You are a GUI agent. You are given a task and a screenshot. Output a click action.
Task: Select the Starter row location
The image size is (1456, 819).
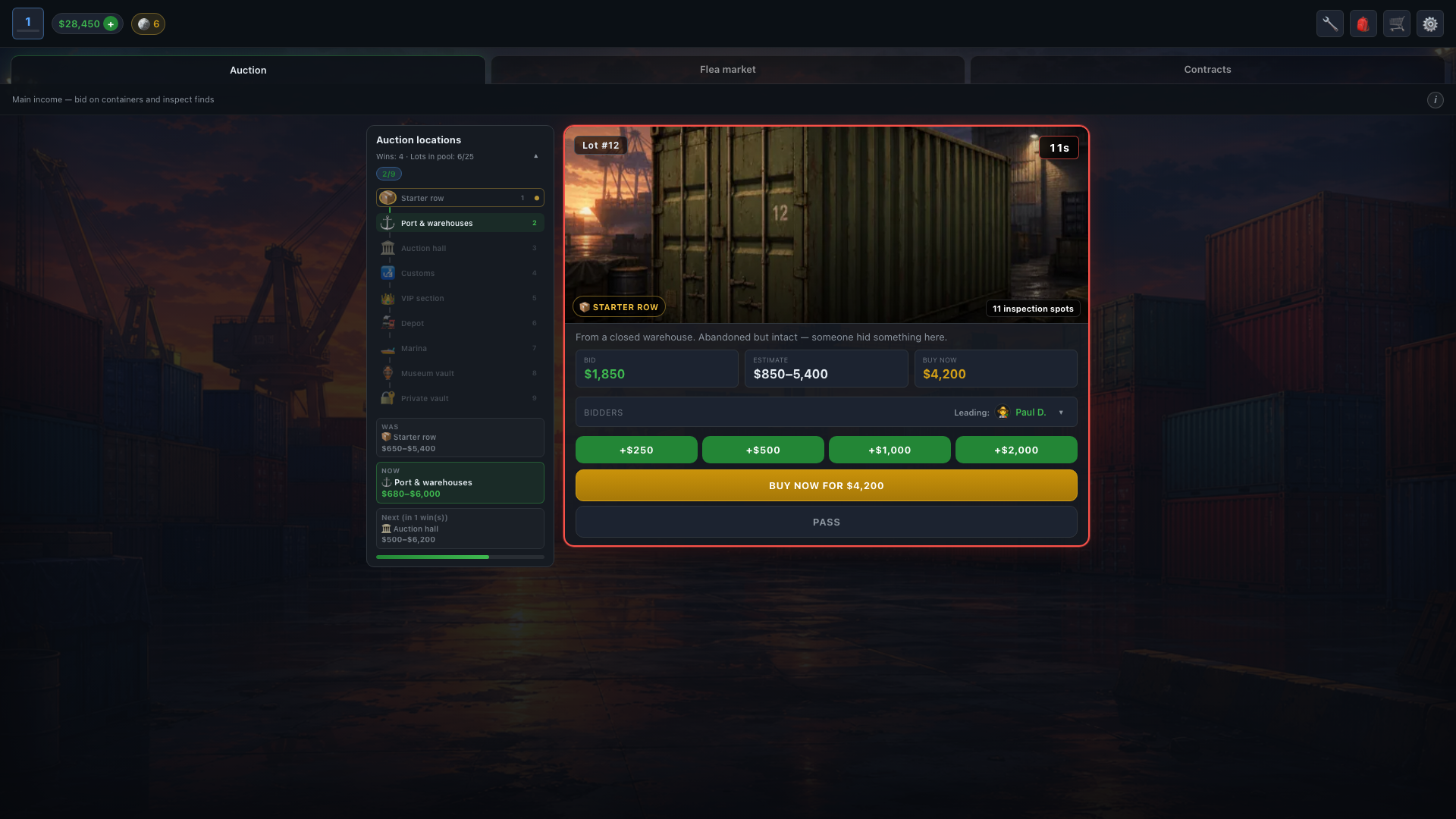(460, 198)
